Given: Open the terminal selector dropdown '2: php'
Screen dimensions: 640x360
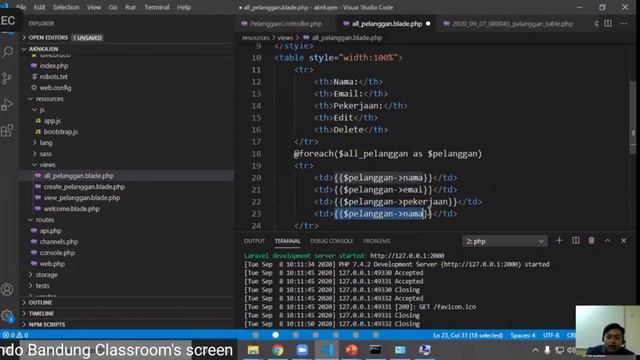Looking at the screenshot, I should click(504, 241).
